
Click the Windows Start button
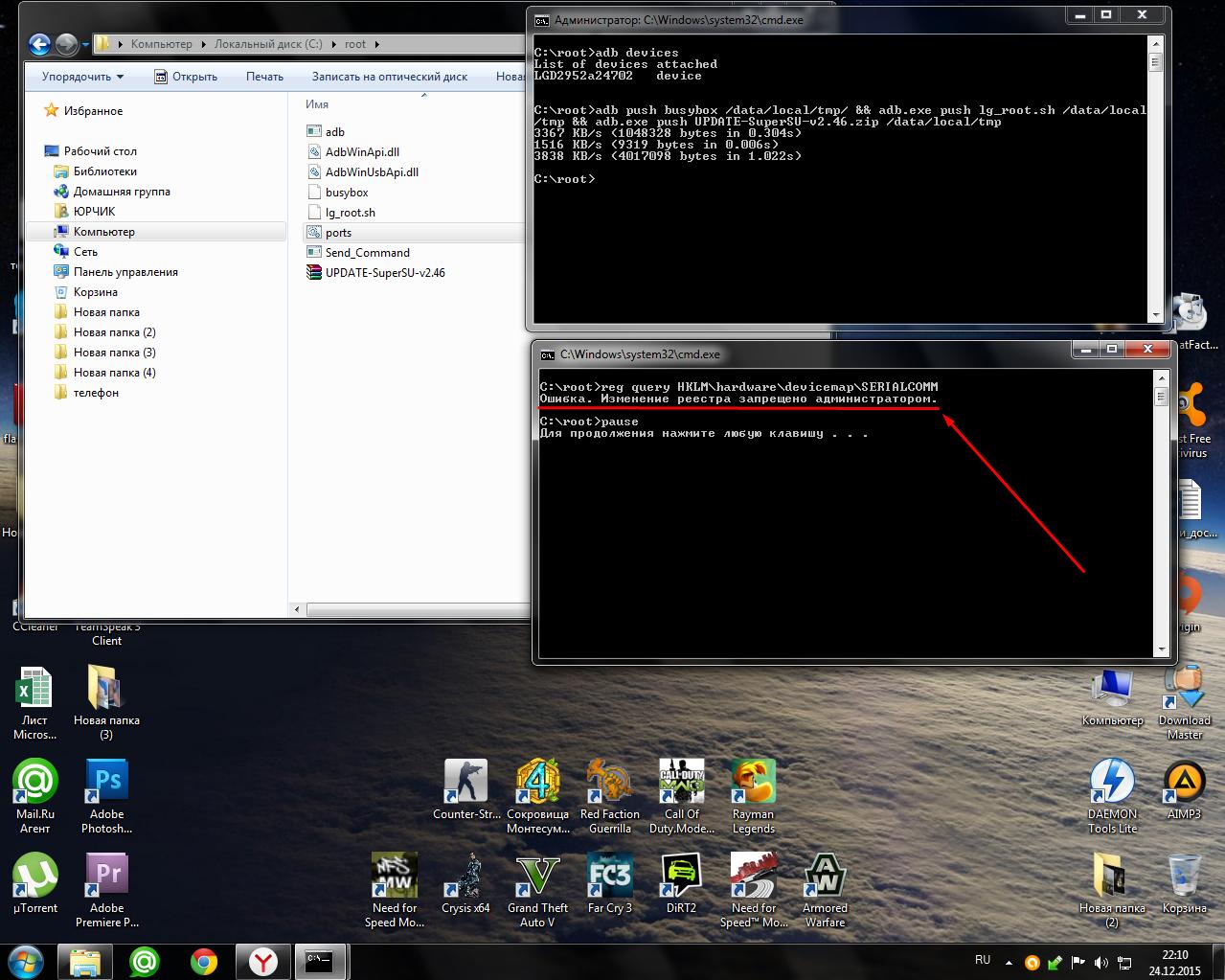pyautogui.click(x=25, y=961)
